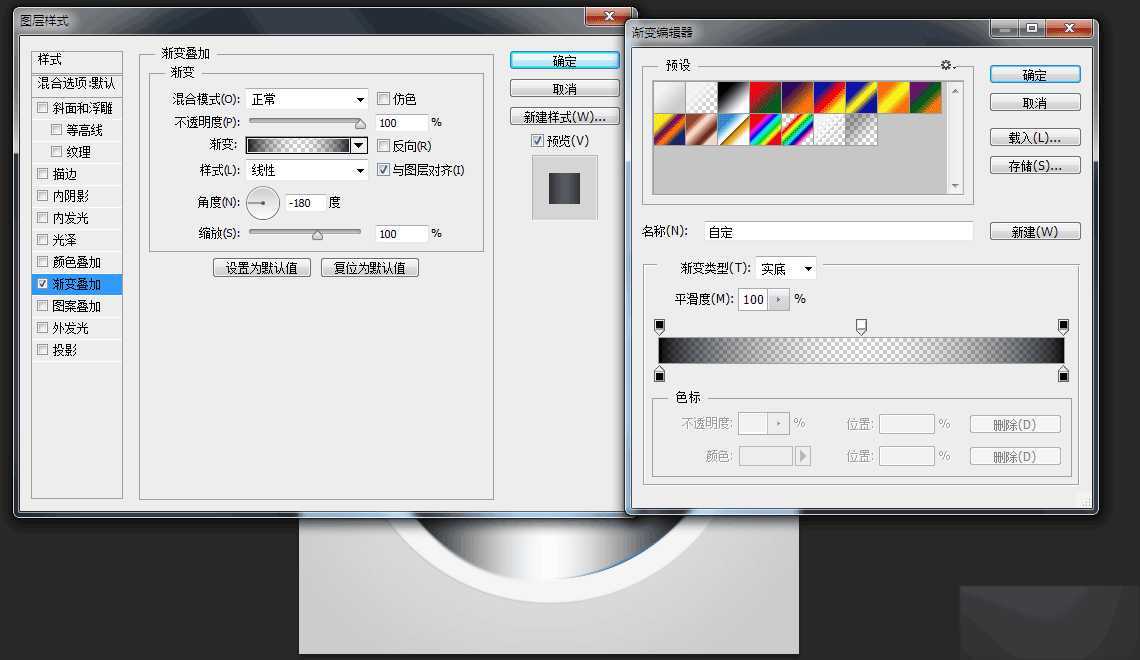Click the gear icon above gradient presets

pyautogui.click(x=946, y=64)
